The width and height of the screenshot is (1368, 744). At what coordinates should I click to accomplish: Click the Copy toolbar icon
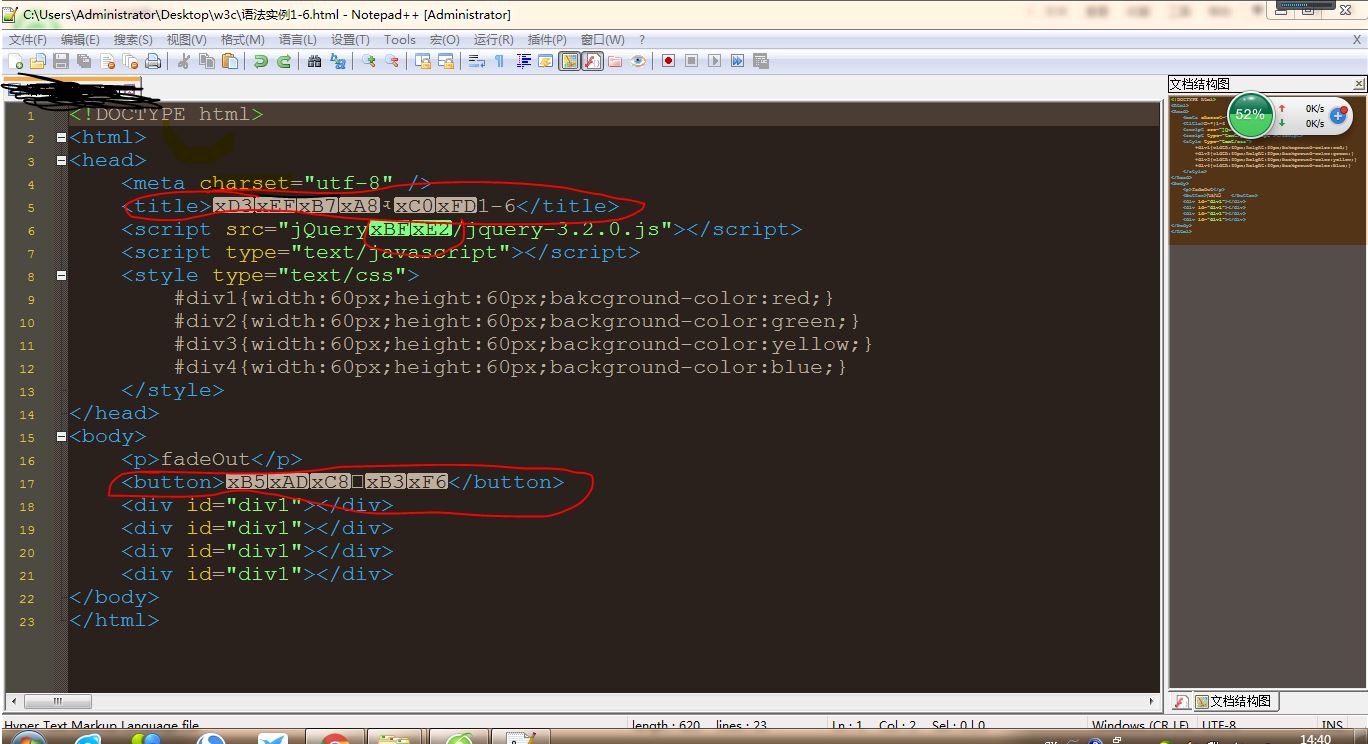[x=207, y=61]
